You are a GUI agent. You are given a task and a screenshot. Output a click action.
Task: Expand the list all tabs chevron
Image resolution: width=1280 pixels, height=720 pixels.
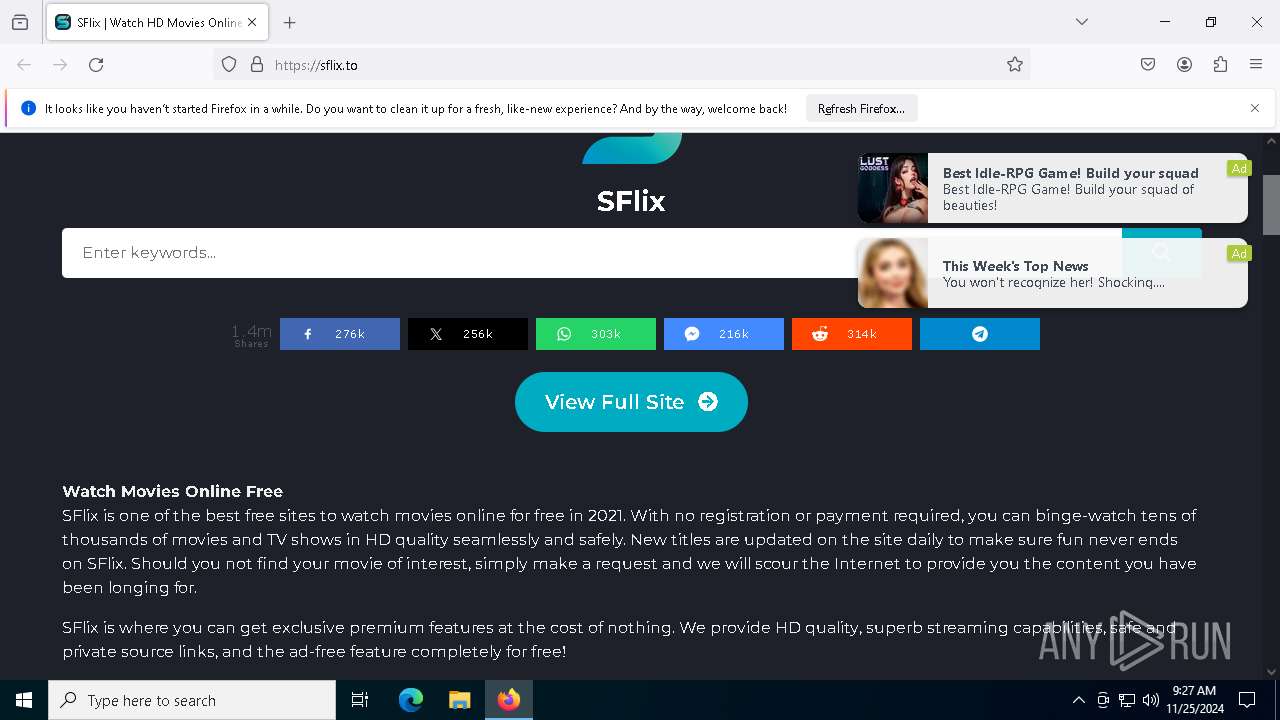[1082, 22]
